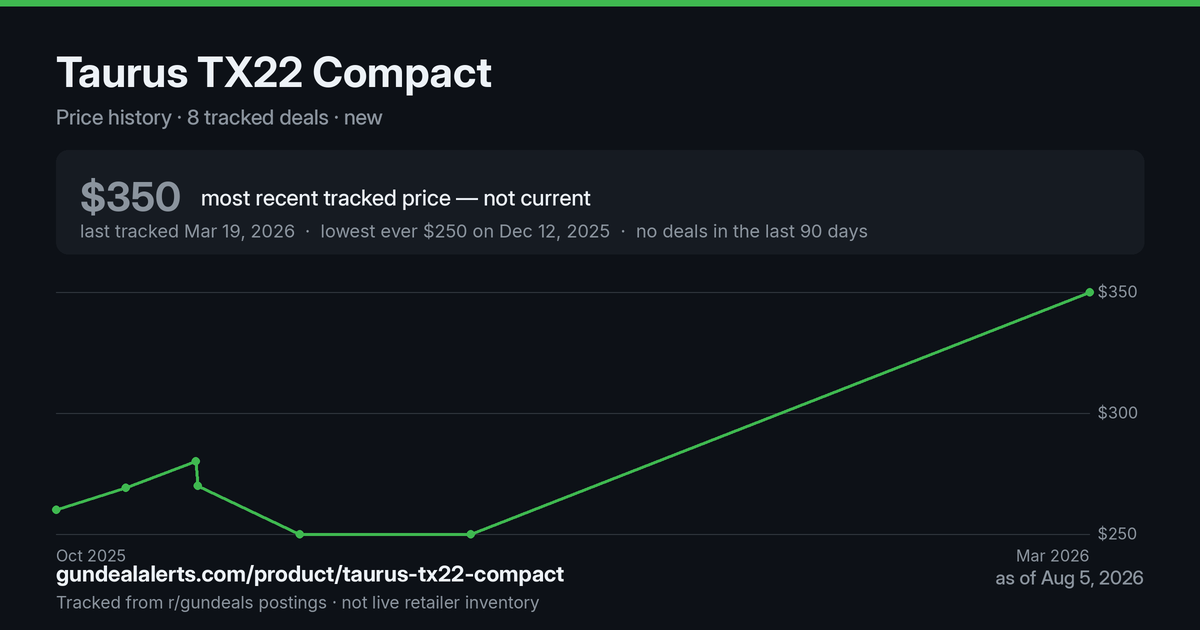Click 'Tracked from r/gundeals postings' note

click(191, 603)
